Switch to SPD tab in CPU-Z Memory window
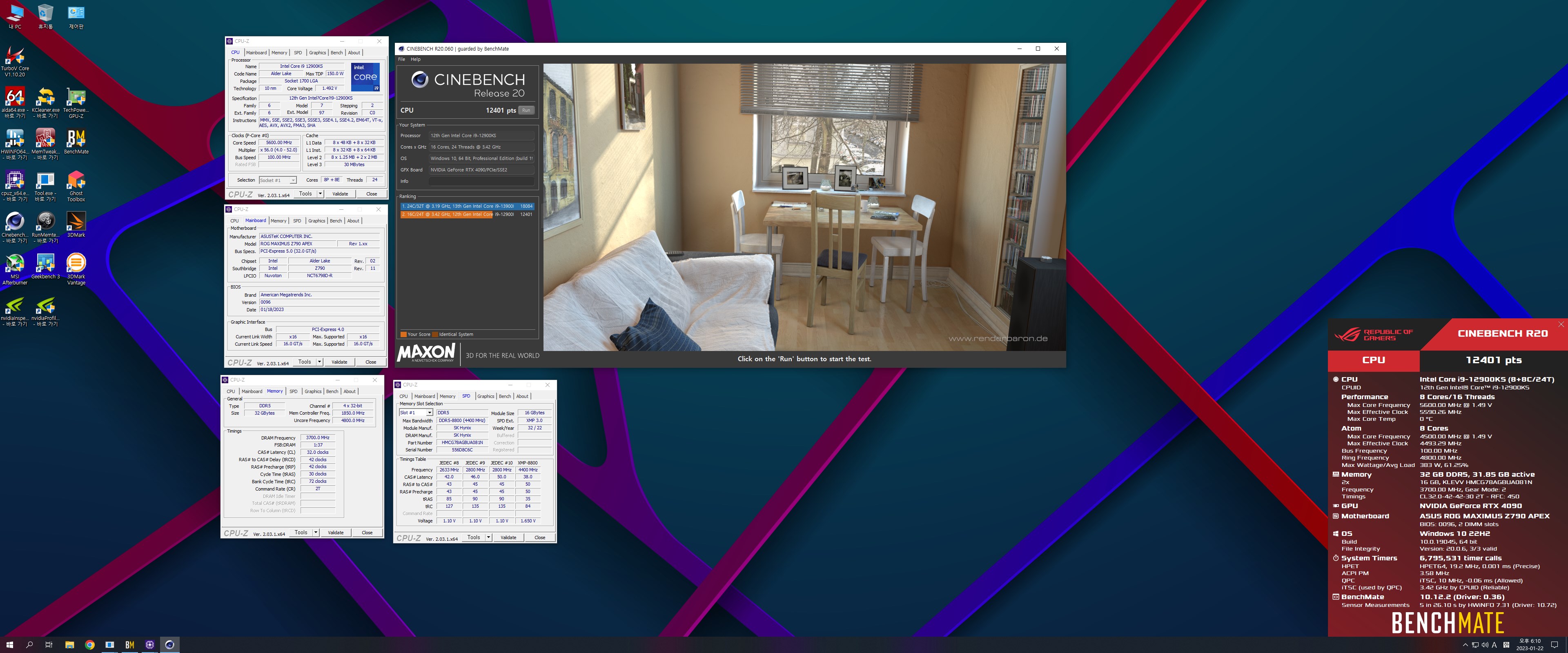This screenshot has height=653, width=1568. pos(294,391)
